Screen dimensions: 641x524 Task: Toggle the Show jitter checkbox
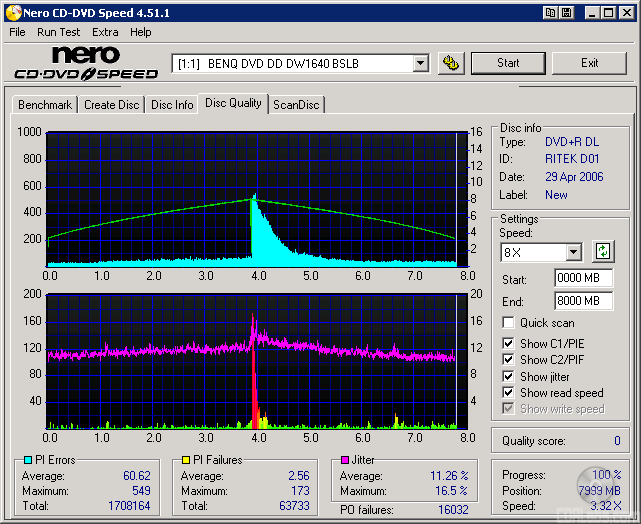[x=508, y=377]
